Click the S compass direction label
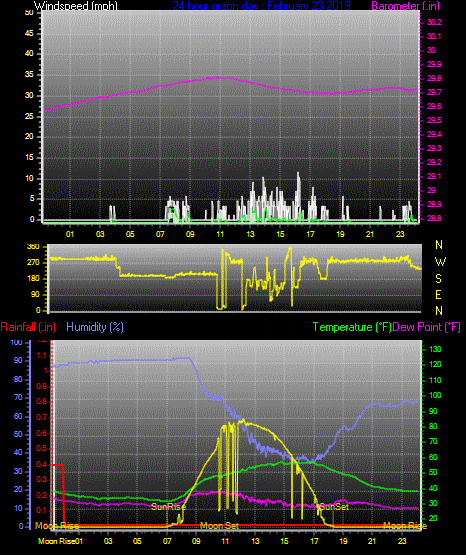 [x=438, y=279]
